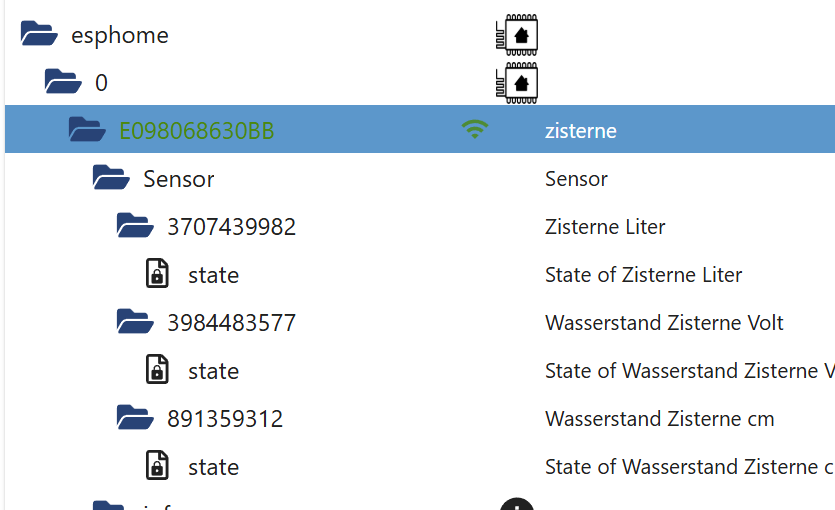The image size is (835, 510).
Task: Collapse the Sensor folder
Action: [x=111, y=177]
